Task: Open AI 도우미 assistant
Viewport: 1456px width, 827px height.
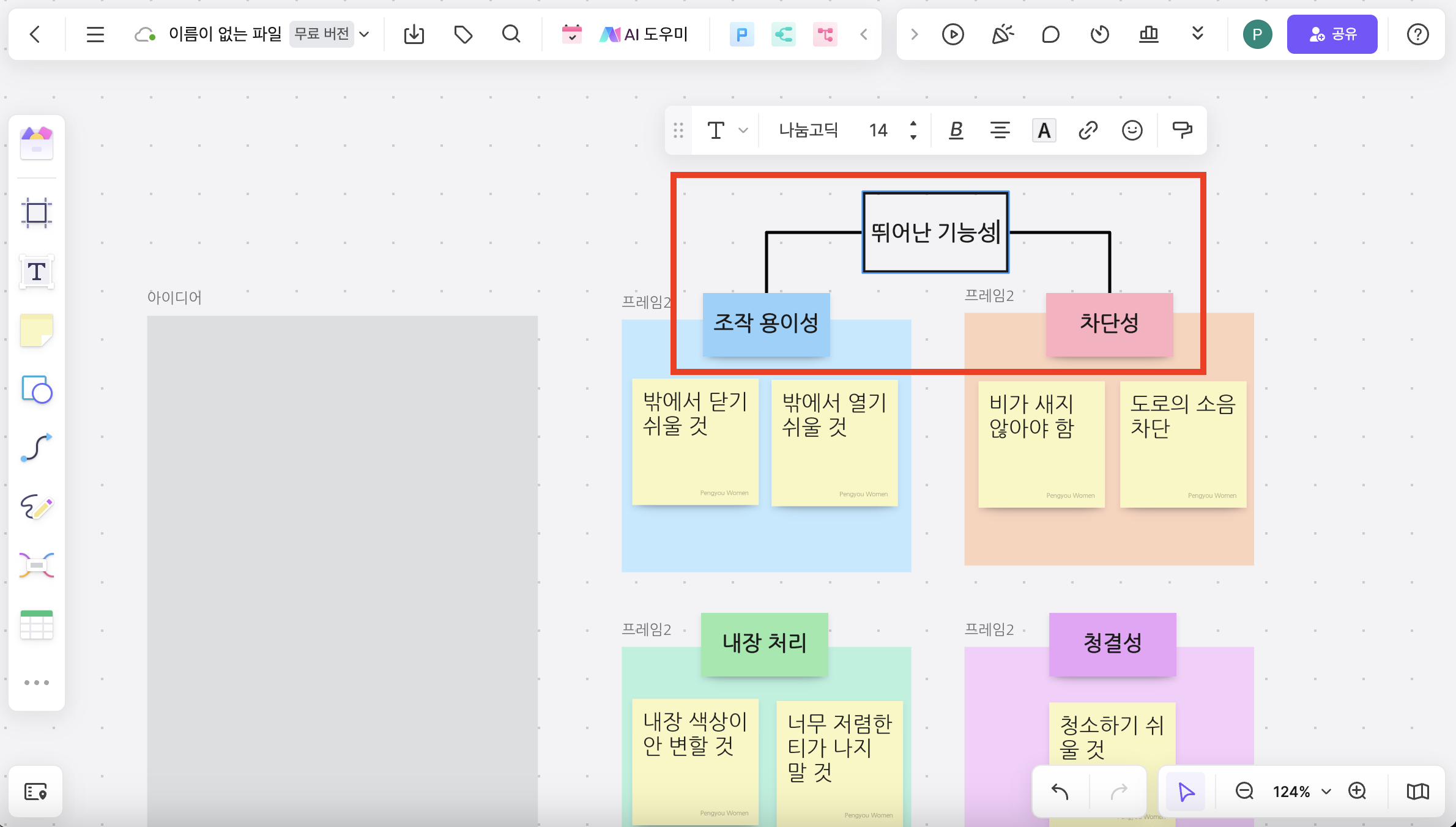Action: [644, 34]
